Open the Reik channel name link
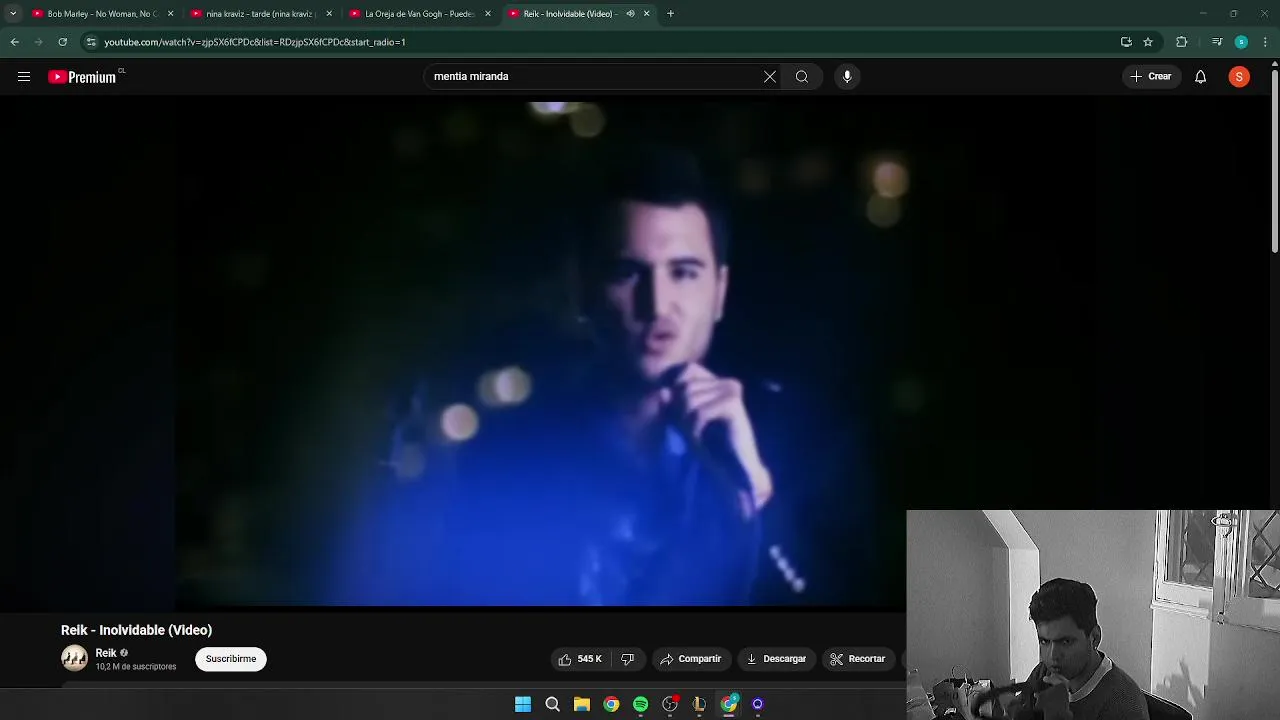1280x720 pixels. 106,653
